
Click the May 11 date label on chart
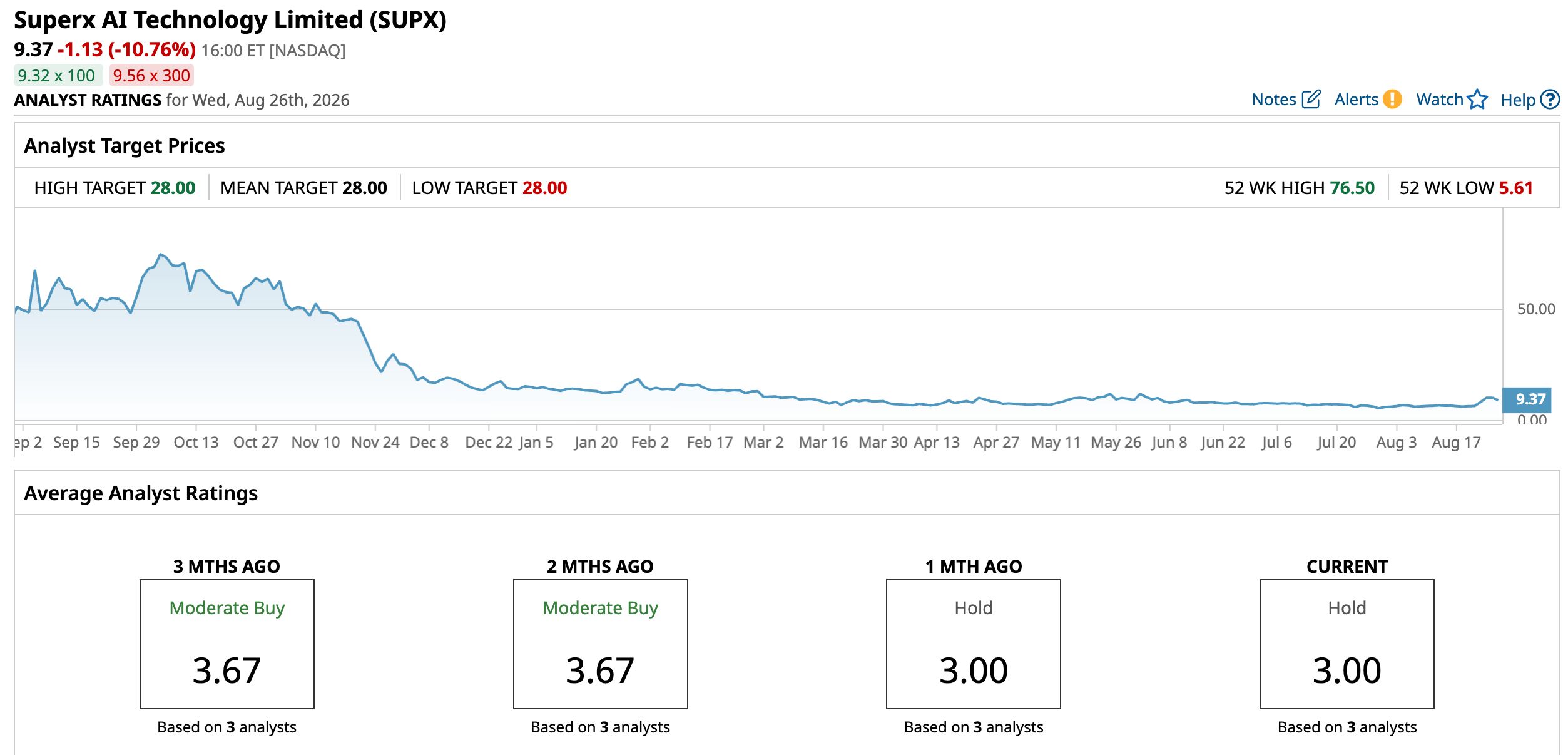click(1056, 443)
